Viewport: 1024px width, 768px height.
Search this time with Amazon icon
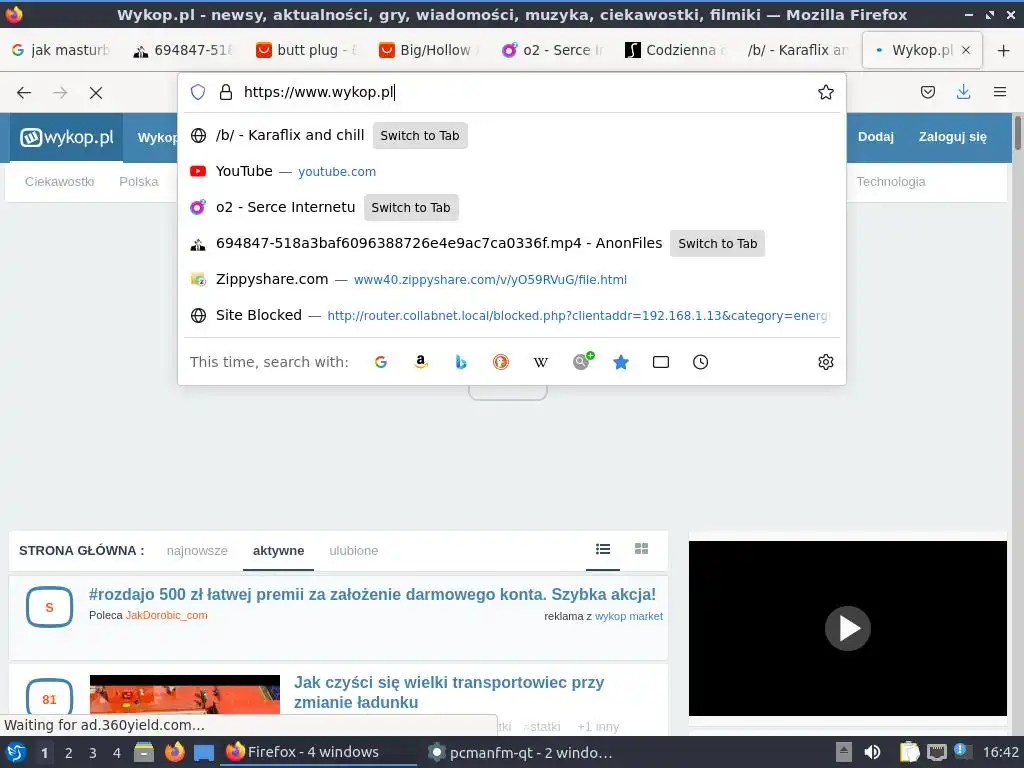(421, 362)
